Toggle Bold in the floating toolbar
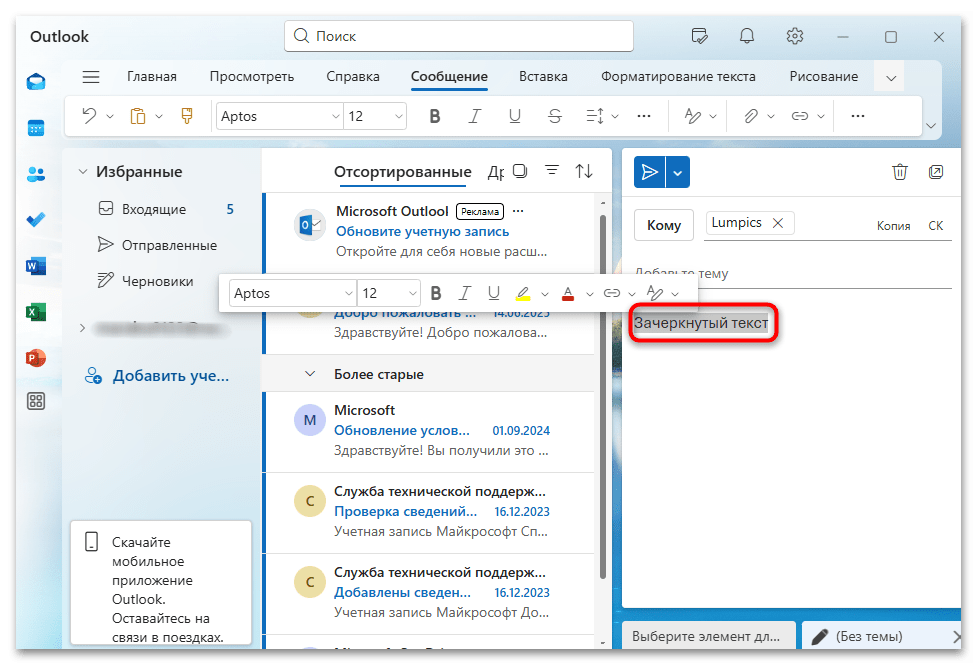The width and height of the screenshot is (977, 665). 436,293
